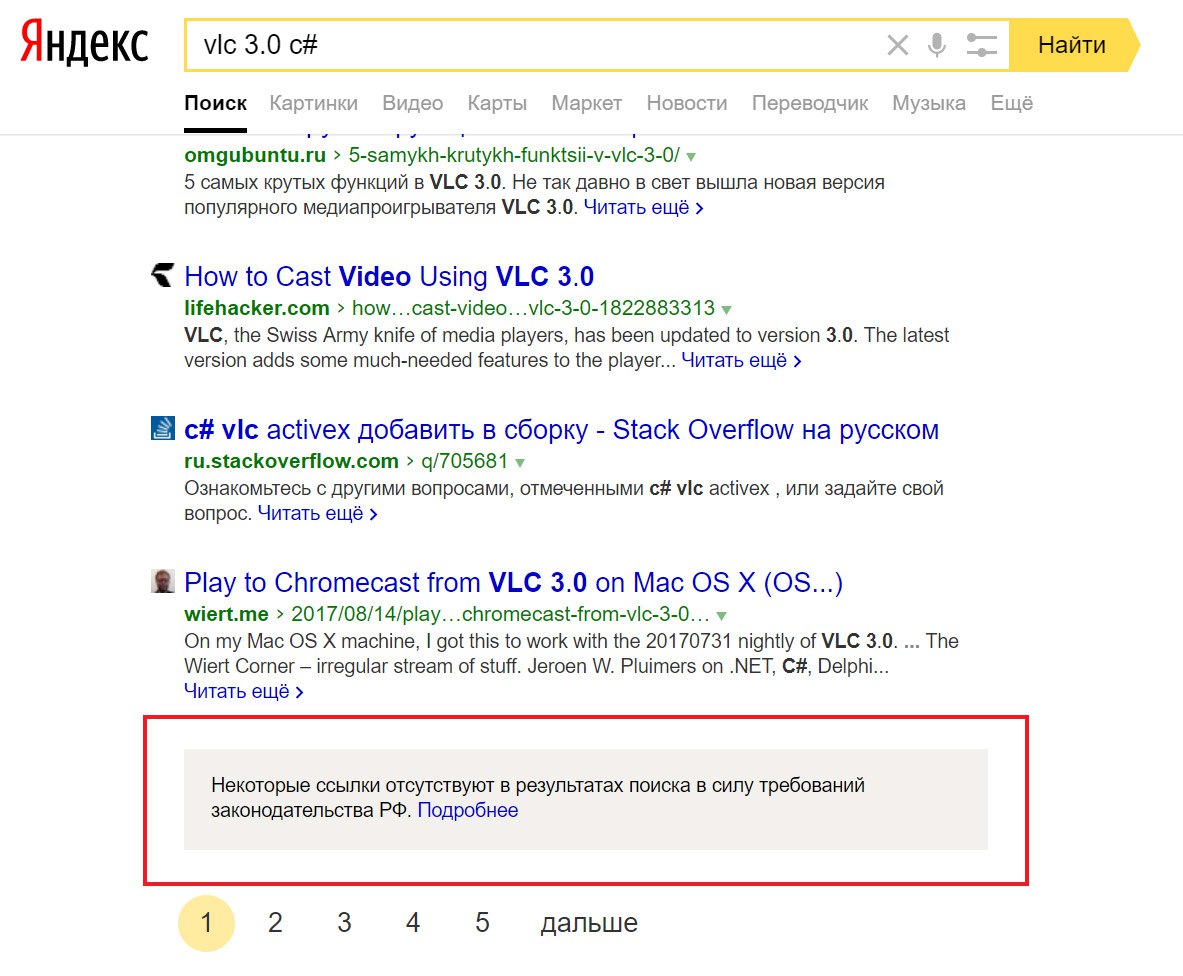Image resolution: width=1183 pixels, height=976 pixels.
Task: Expand the wiert.me result dropdown arrow
Action: pyautogui.click(x=722, y=615)
